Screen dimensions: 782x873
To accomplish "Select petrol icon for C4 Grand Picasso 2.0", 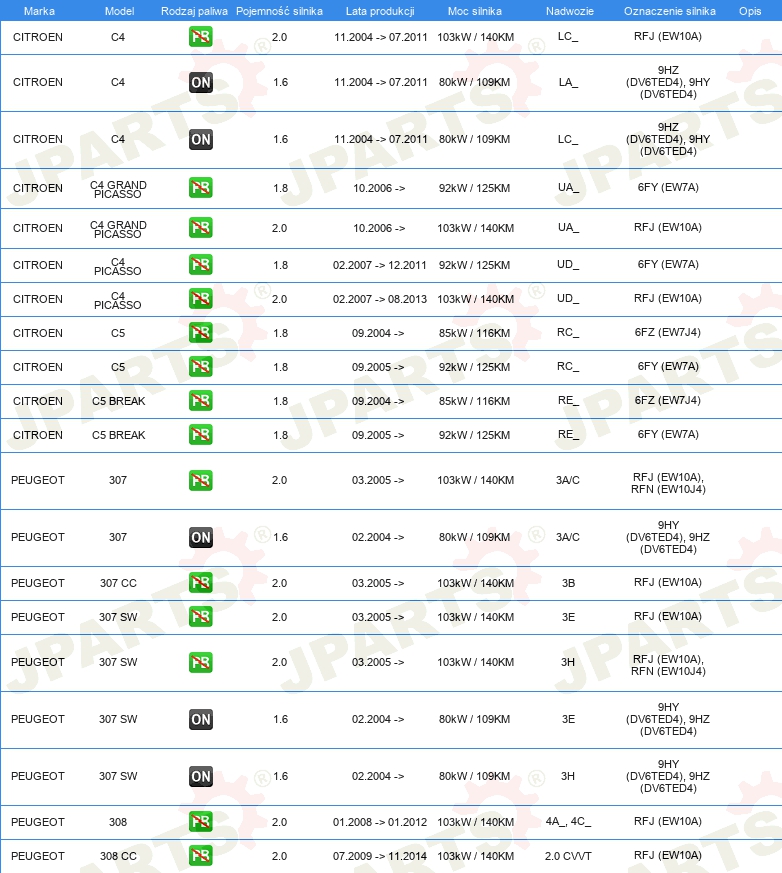I will (x=200, y=228).
